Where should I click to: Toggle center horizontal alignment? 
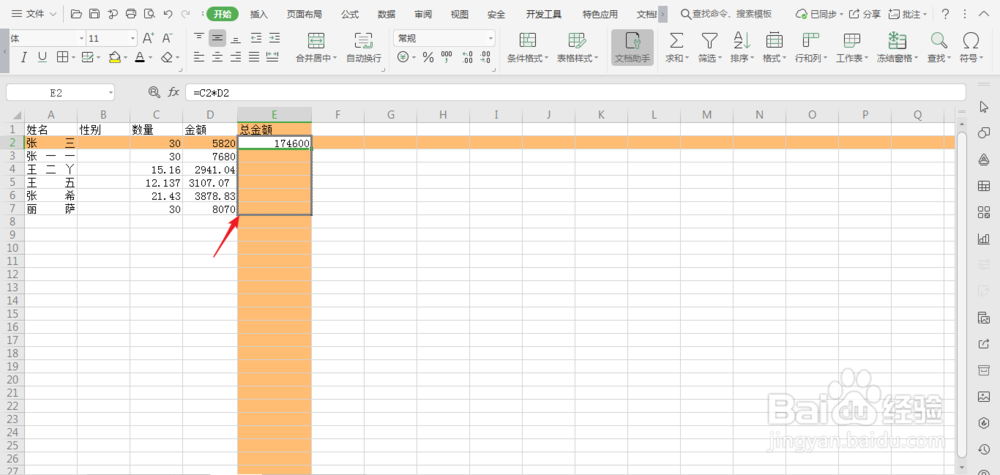tap(217, 57)
